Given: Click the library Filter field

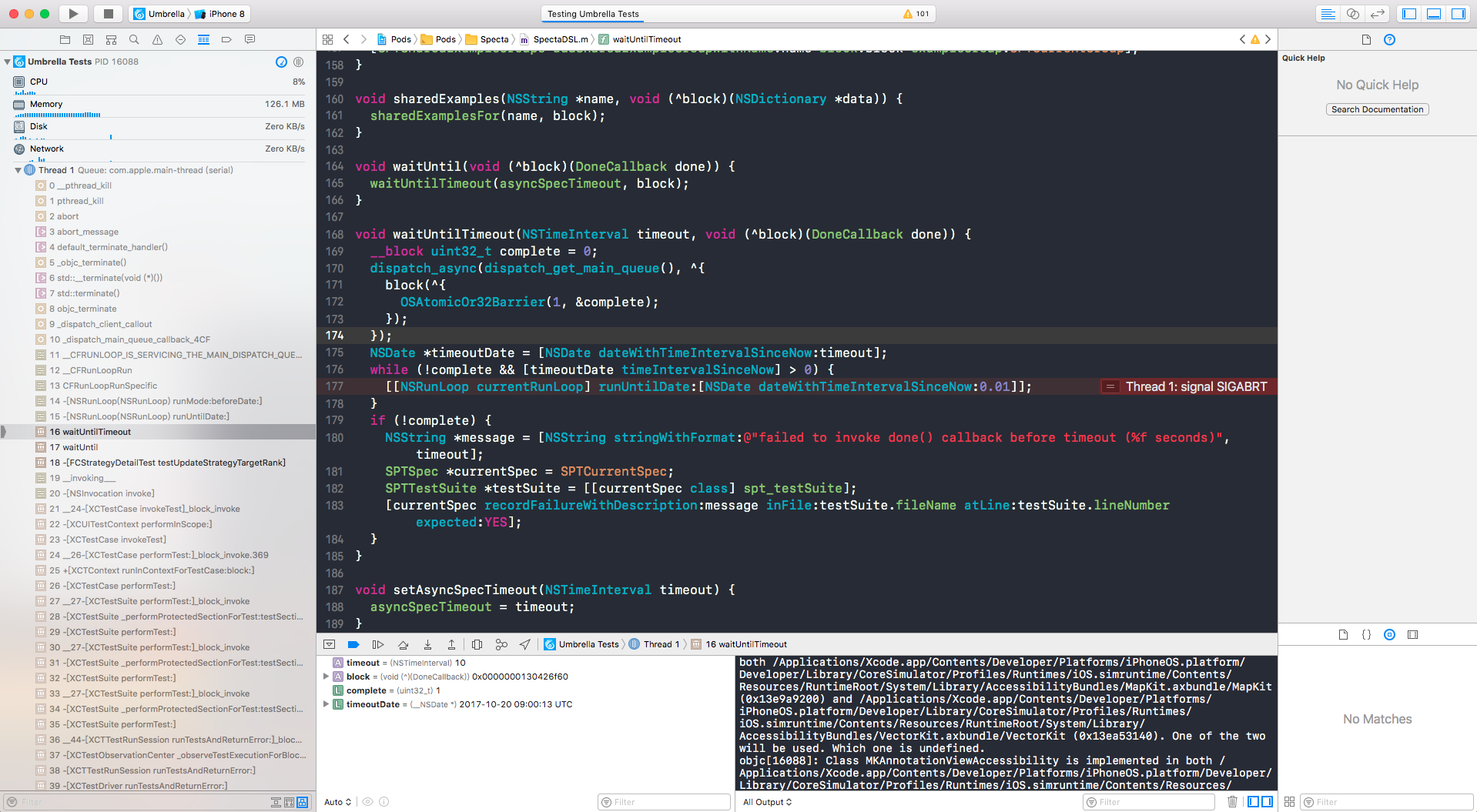Looking at the screenshot, I should click(x=1386, y=802).
